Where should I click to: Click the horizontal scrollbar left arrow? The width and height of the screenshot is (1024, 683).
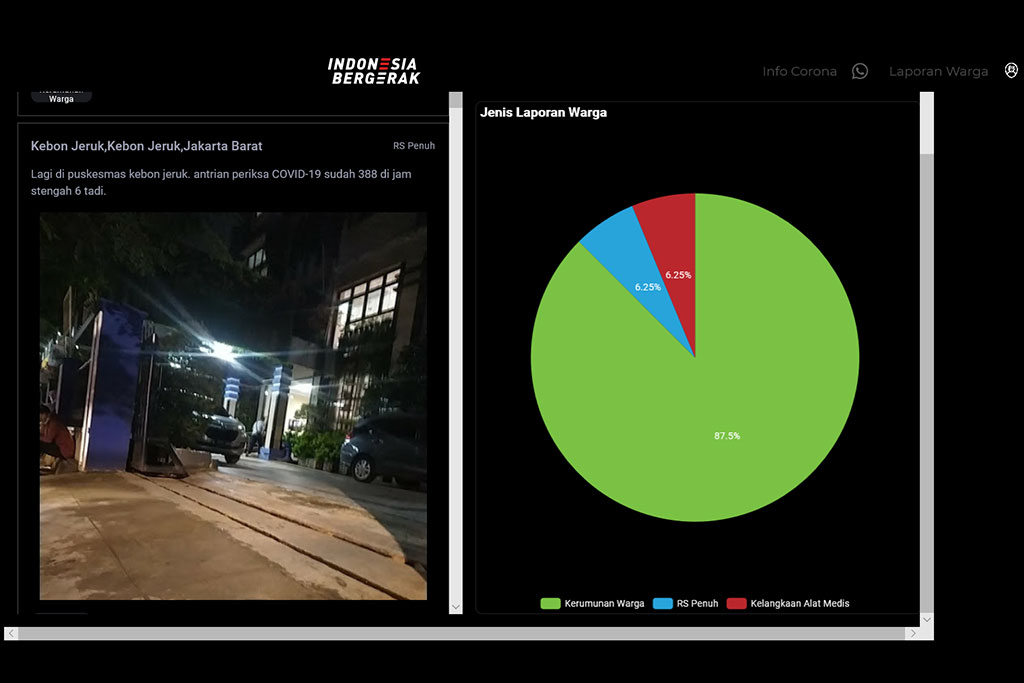pyautogui.click(x=11, y=634)
